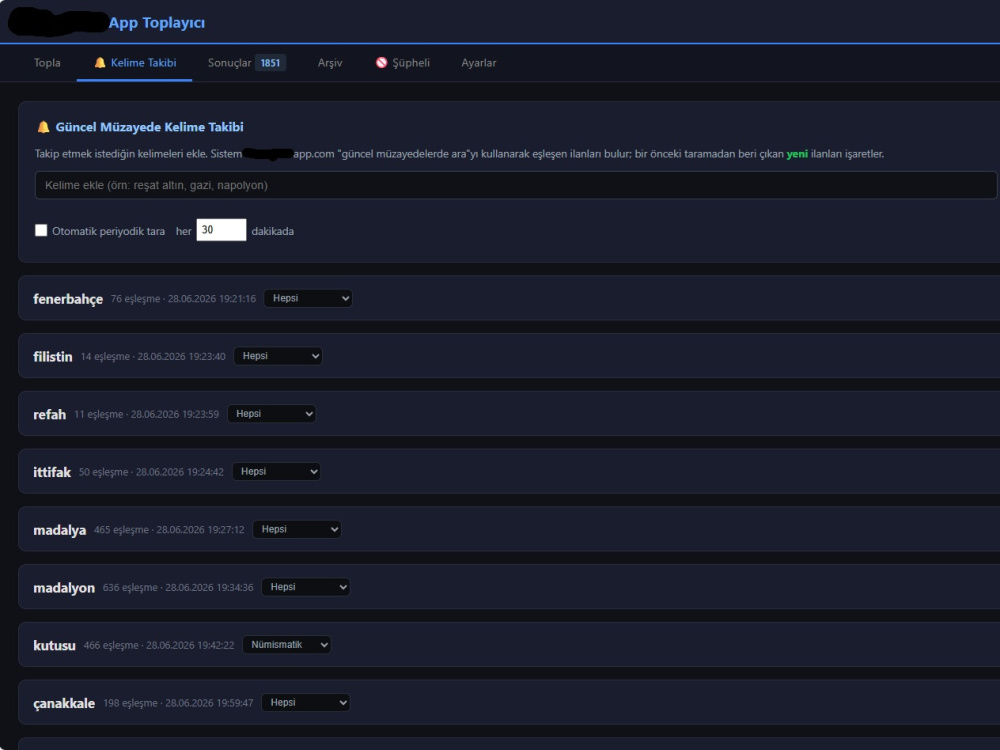The width and height of the screenshot is (1000, 750).
Task: Open the filistin Hepsi dropdown
Action: tap(277, 356)
